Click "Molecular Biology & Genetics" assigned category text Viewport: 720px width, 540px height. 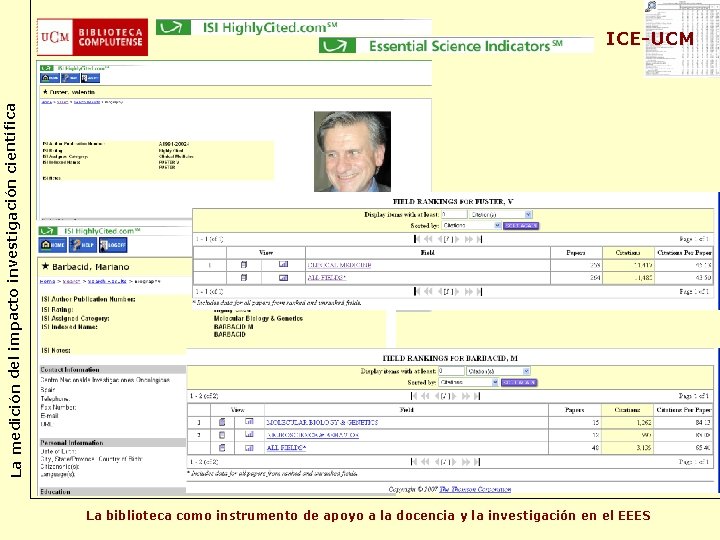pyautogui.click(x=258, y=318)
